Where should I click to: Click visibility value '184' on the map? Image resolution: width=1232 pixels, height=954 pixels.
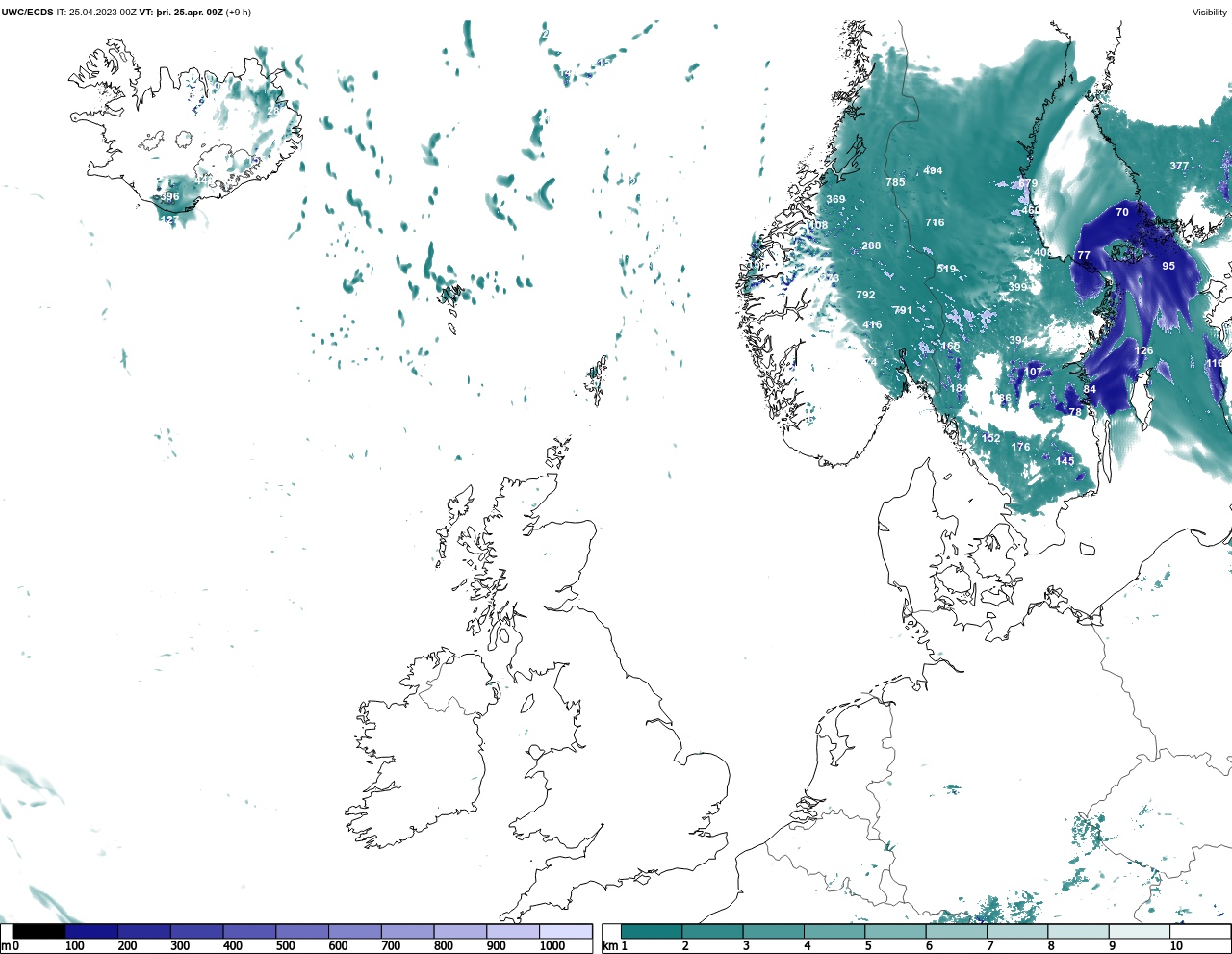point(959,388)
